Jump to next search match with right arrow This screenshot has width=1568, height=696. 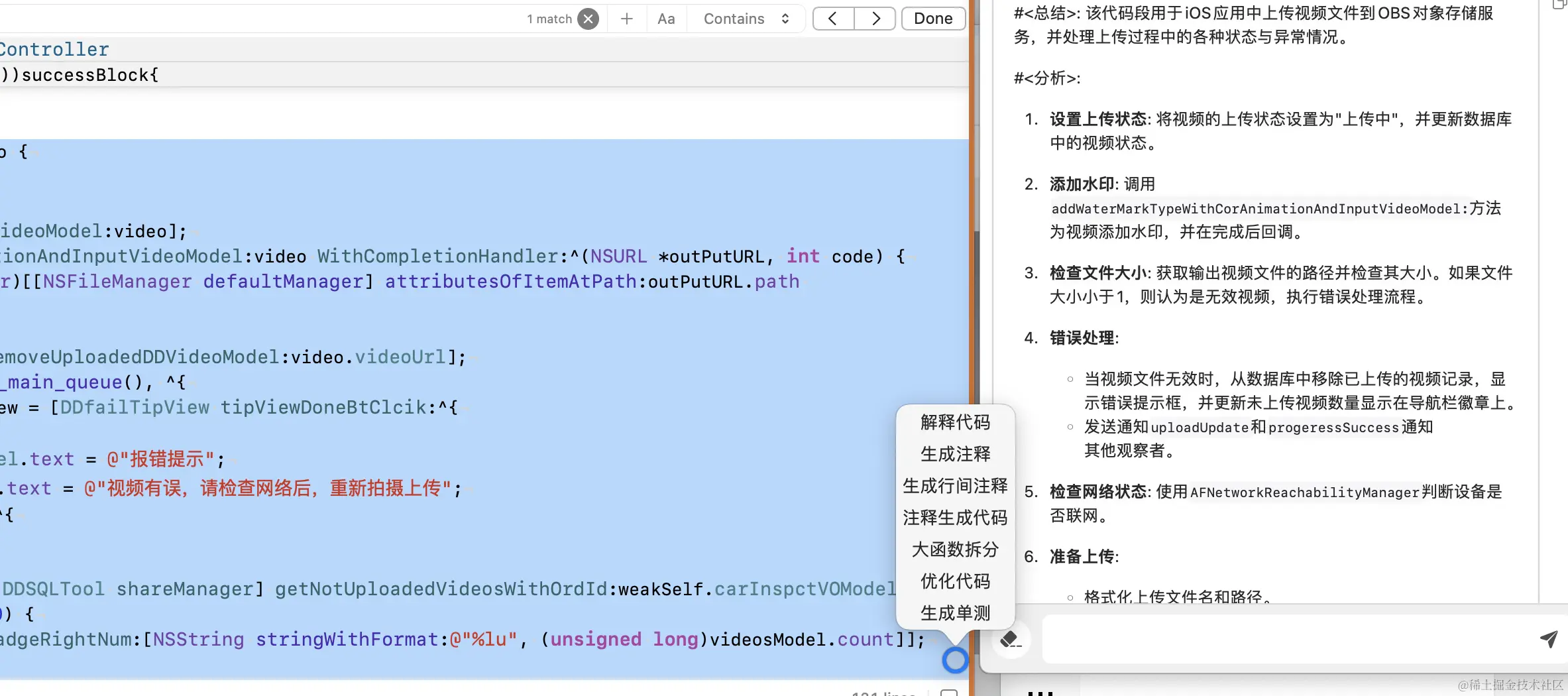point(875,19)
